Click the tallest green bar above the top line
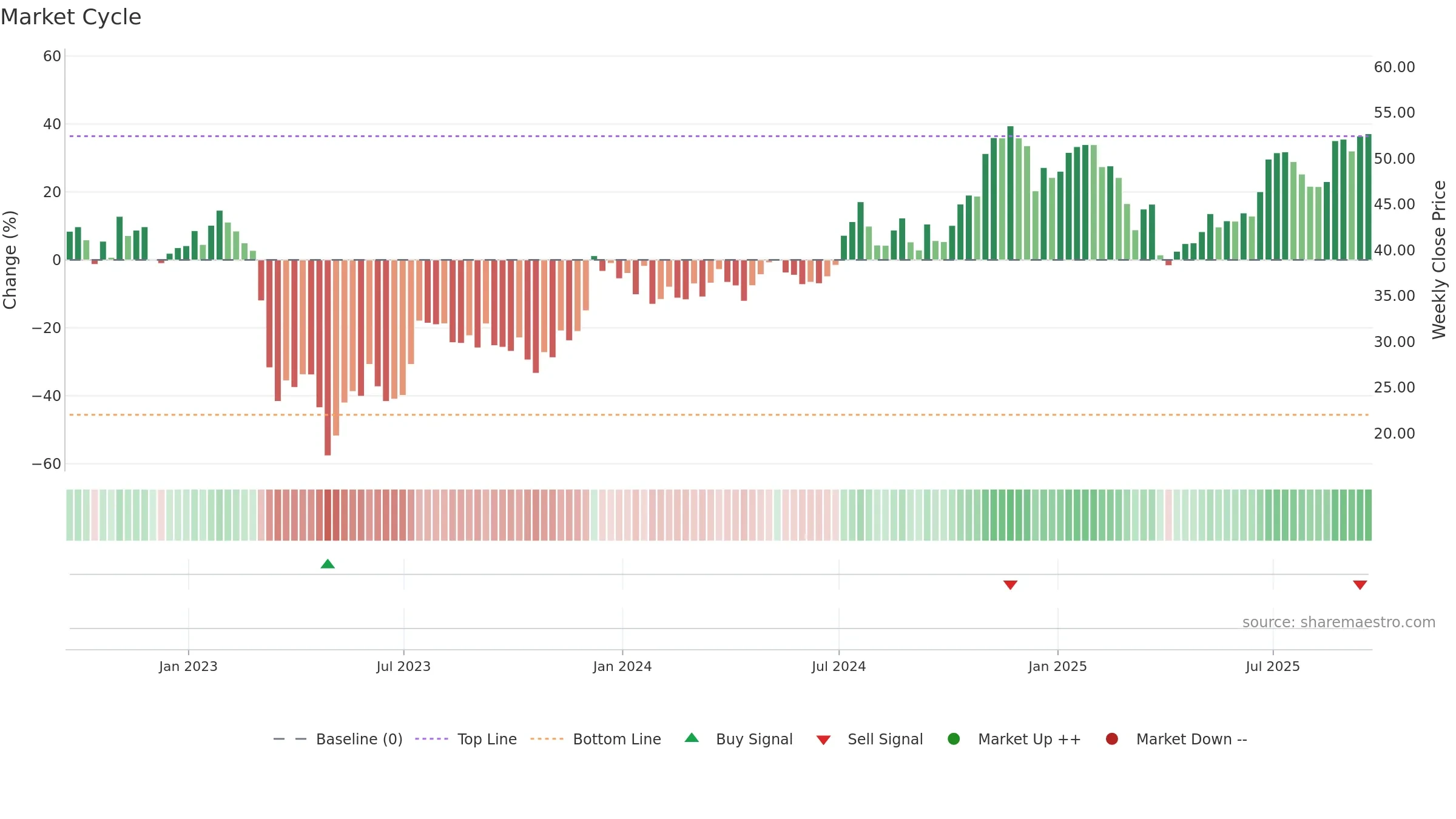The height and width of the screenshot is (819, 1456). pyautogui.click(x=1010, y=193)
